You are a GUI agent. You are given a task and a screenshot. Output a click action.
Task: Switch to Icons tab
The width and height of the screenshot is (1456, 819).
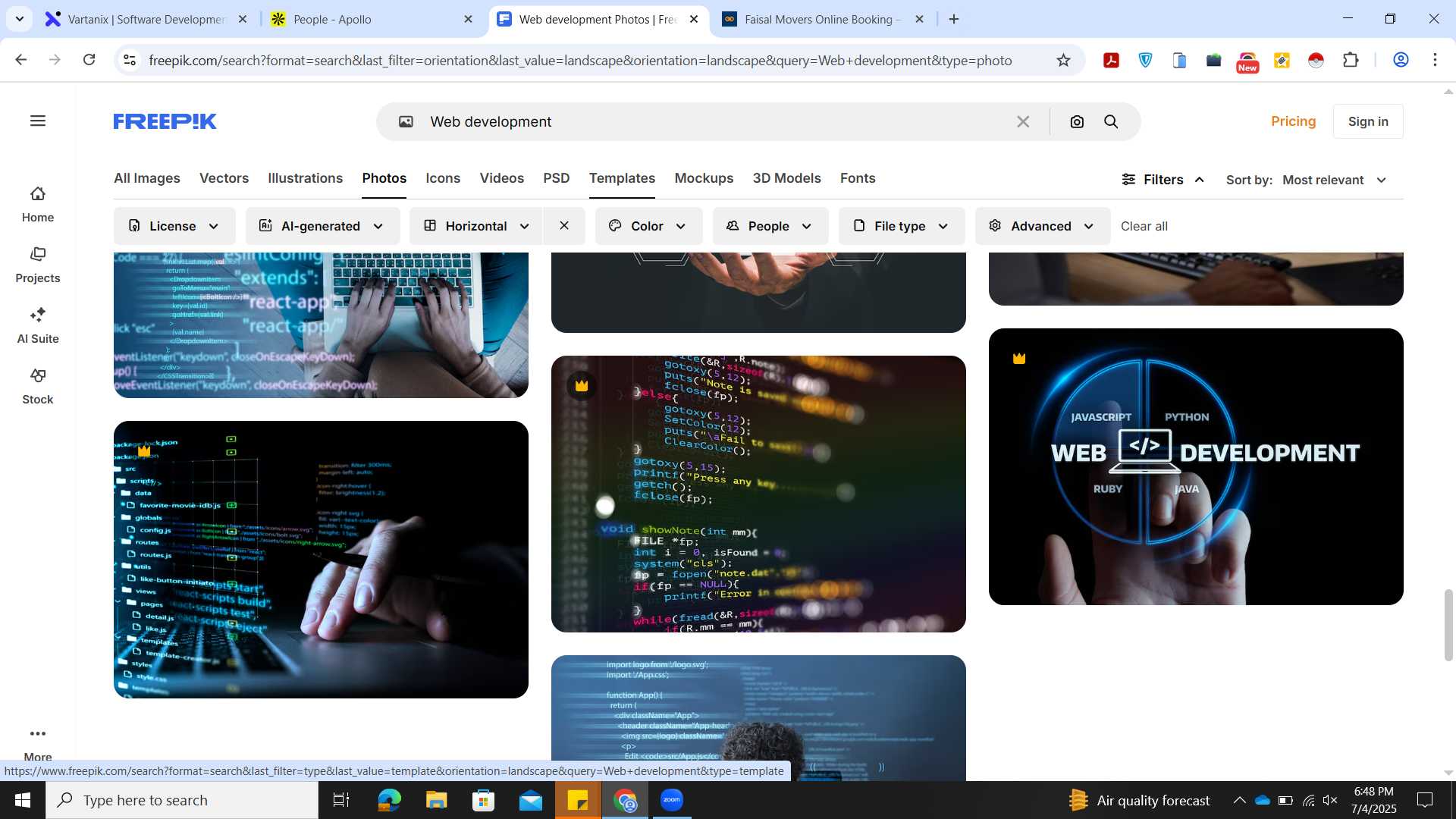[x=443, y=178]
